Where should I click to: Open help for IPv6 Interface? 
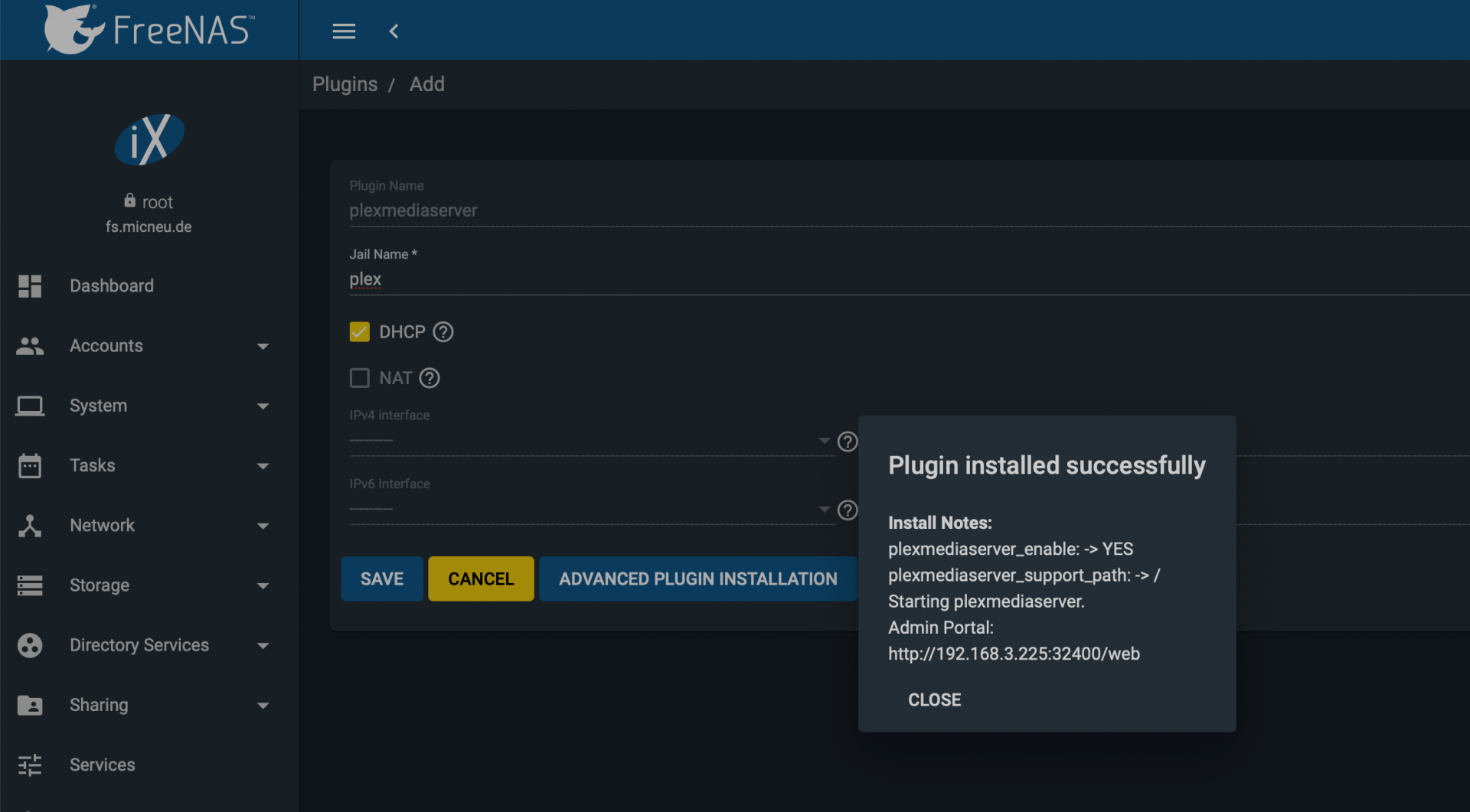pos(848,510)
